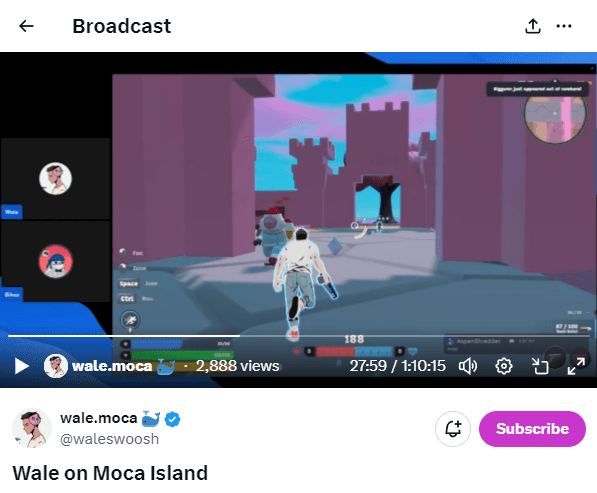Open the share broadcast icon

point(533,26)
